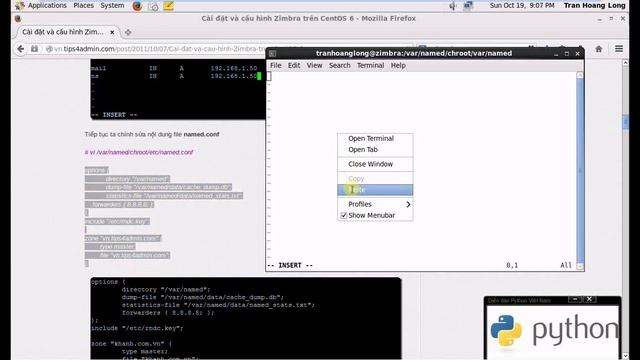Click the '-- INSERT --' status in terminal
640x360 pixels.
click(290, 265)
